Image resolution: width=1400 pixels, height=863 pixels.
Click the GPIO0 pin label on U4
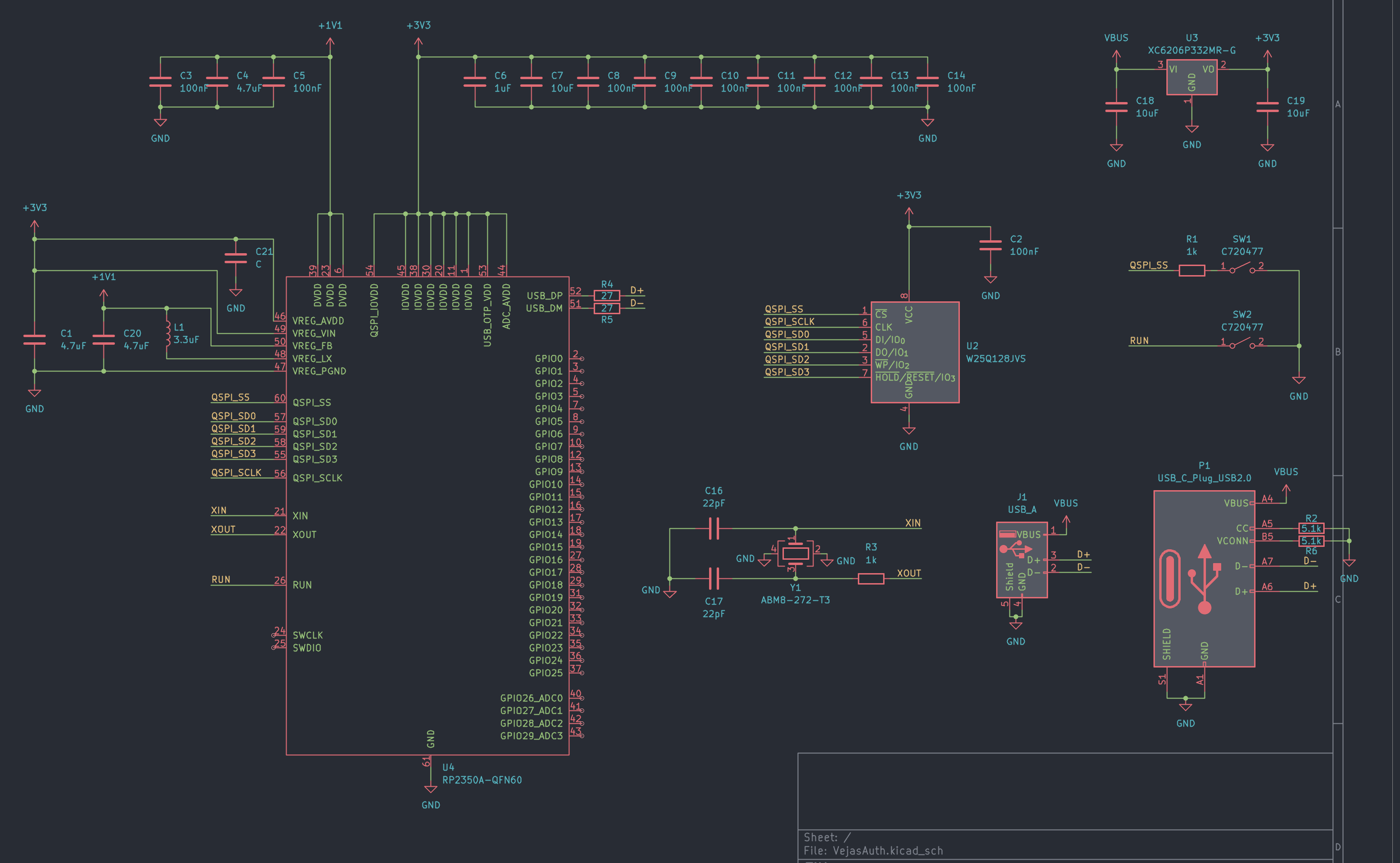pyautogui.click(x=548, y=359)
